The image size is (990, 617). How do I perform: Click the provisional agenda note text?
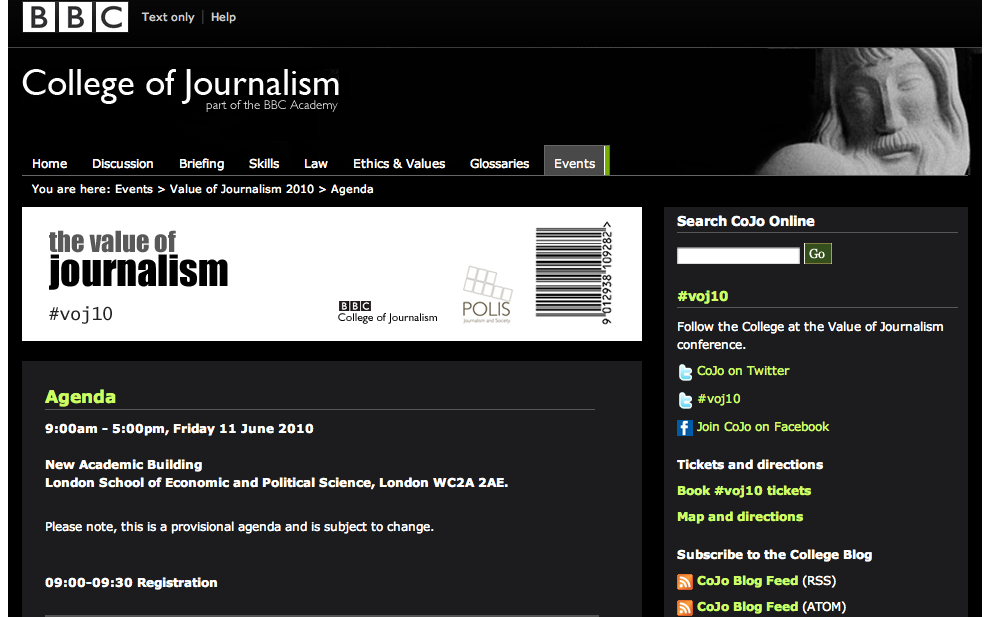point(239,527)
